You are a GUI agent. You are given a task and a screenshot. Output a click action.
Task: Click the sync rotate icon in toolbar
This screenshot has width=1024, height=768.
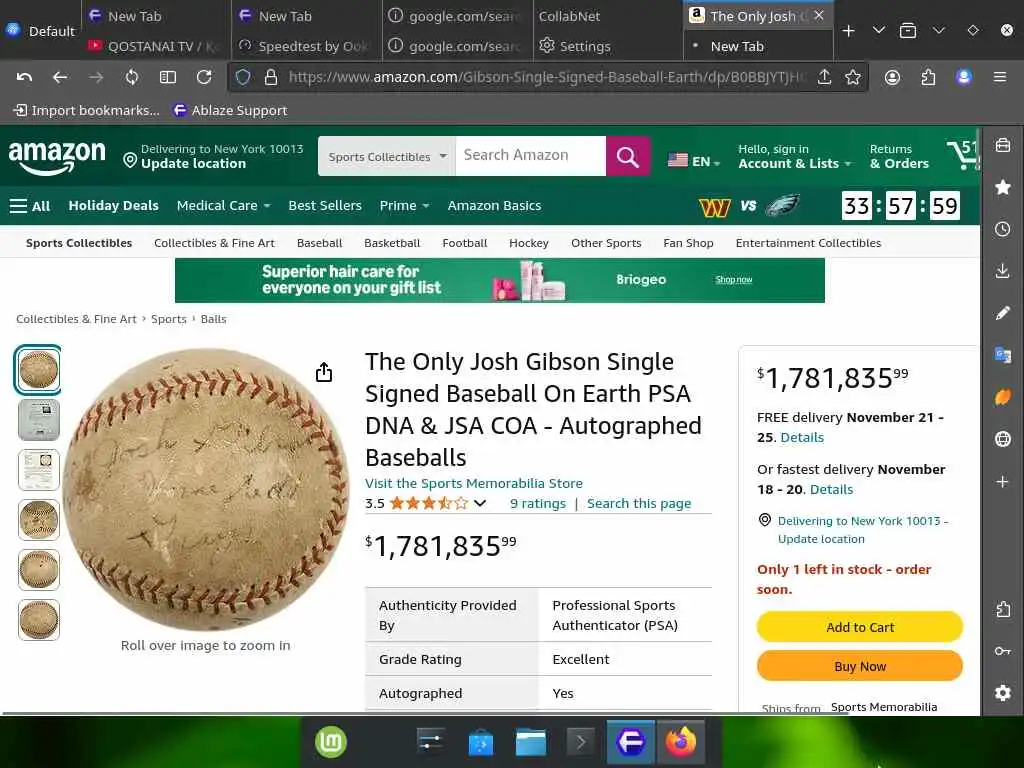click(132, 77)
